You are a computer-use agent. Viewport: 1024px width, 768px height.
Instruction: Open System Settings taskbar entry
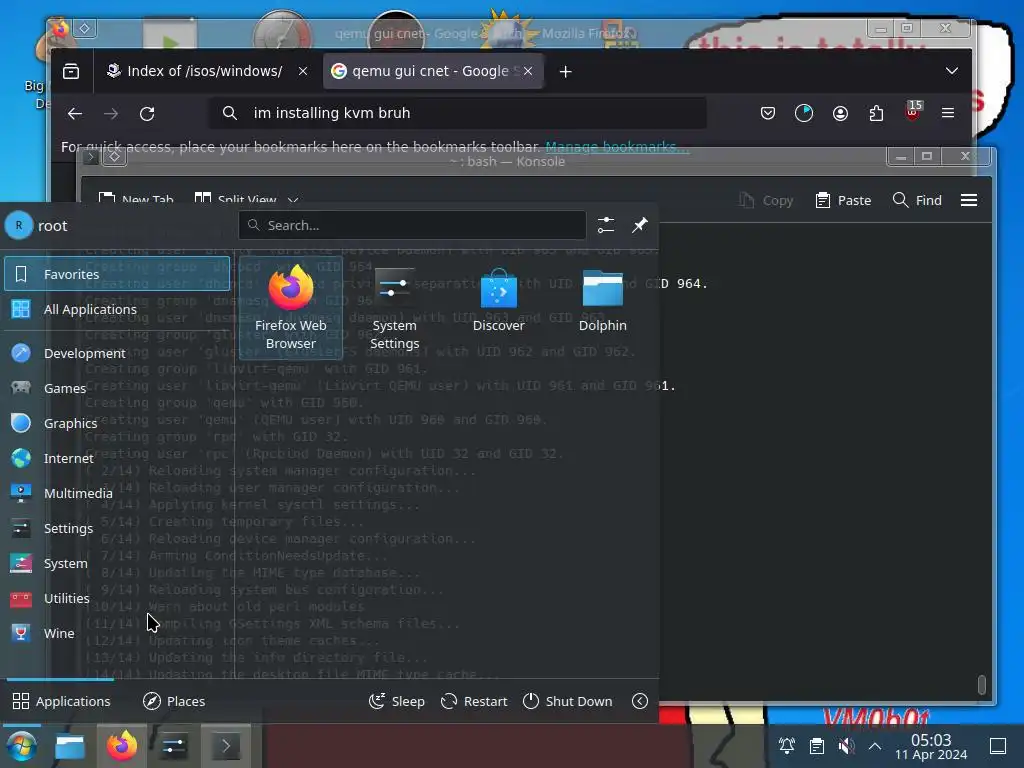173,746
